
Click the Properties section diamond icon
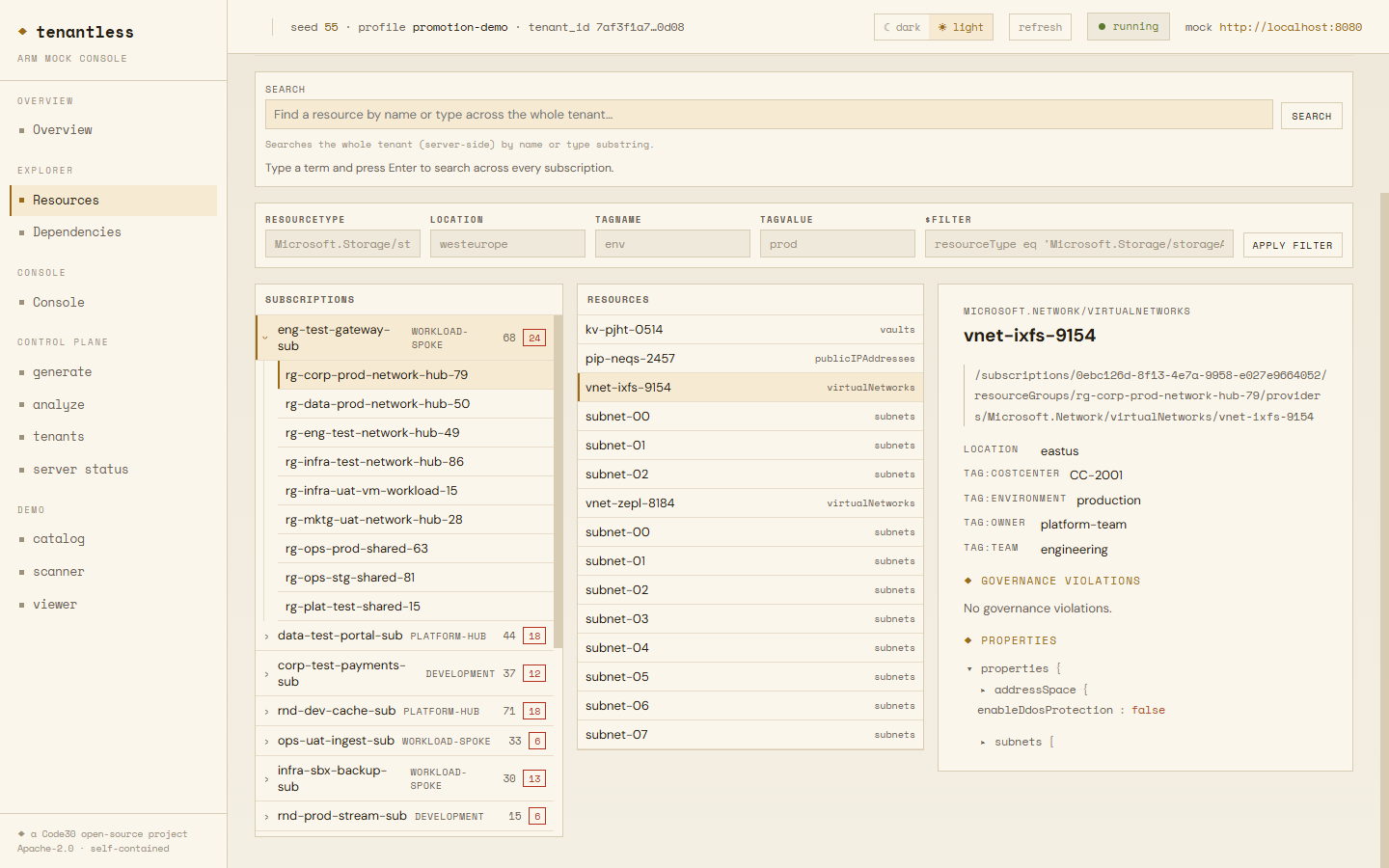tap(967, 640)
